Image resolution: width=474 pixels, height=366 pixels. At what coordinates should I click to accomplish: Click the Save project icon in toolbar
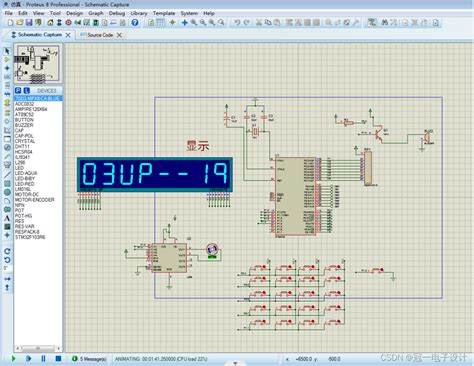click(29, 23)
